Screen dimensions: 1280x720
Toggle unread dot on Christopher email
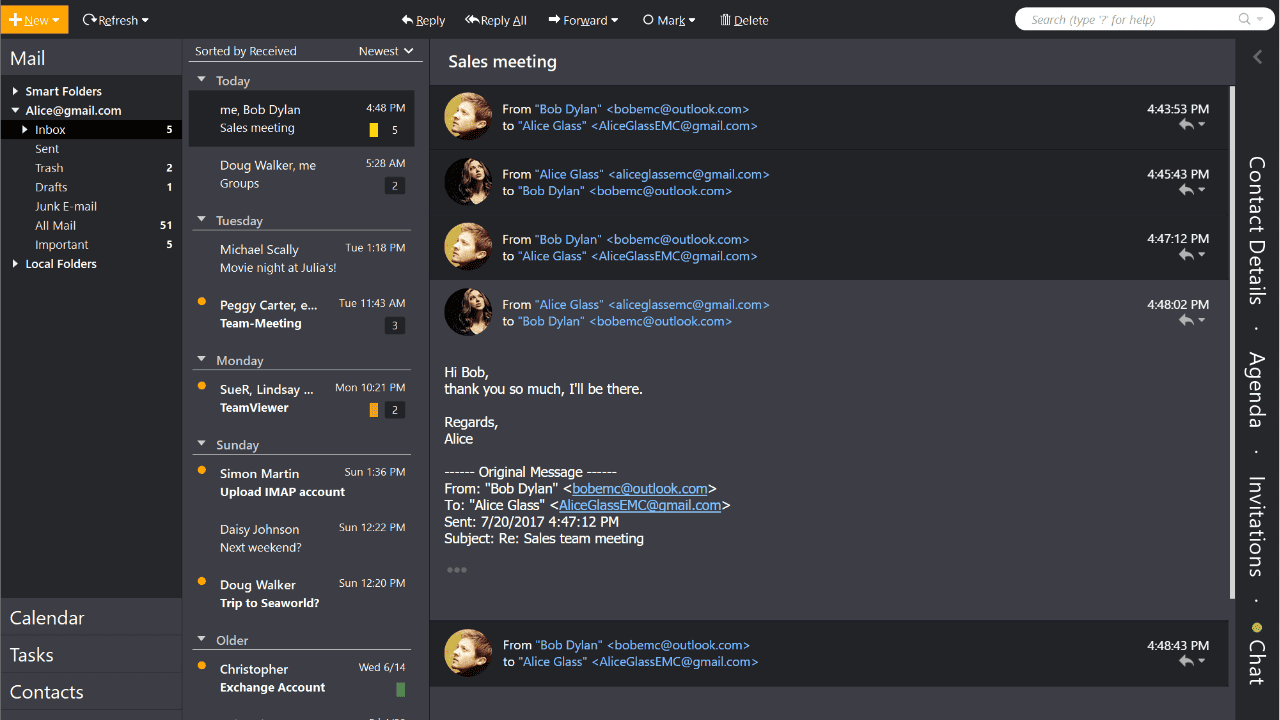click(x=202, y=665)
